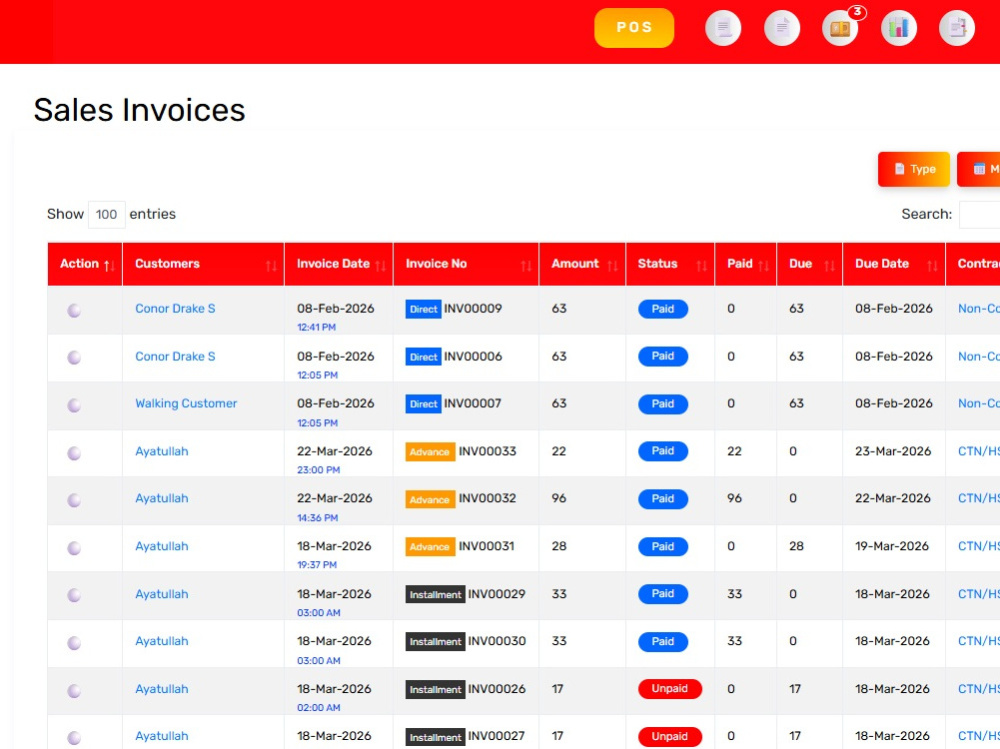Click Unpaid status of INV00026
Viewport: 1000px width, 749px height.
[x=670, y=689]
